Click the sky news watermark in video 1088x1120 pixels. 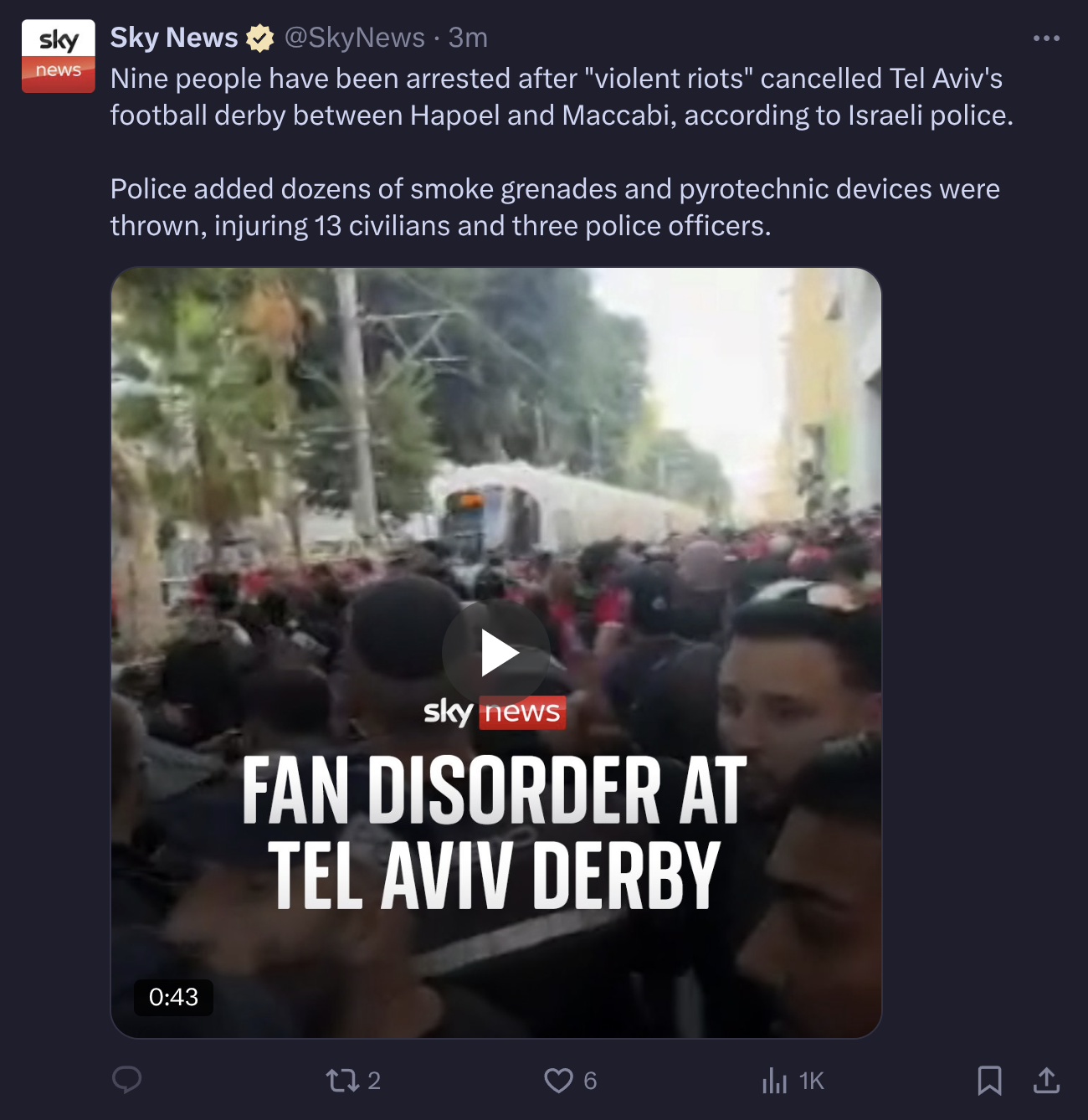click(x=495, y=712)
